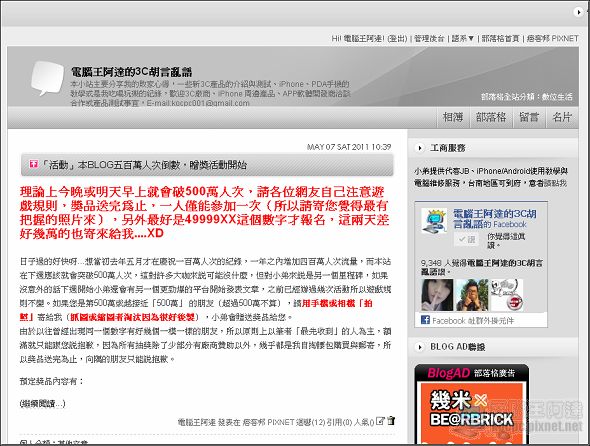The height and width of the screenshot is (446, 590).
Task: Click the 預定獎品內容有 text line
Action: 52,381
